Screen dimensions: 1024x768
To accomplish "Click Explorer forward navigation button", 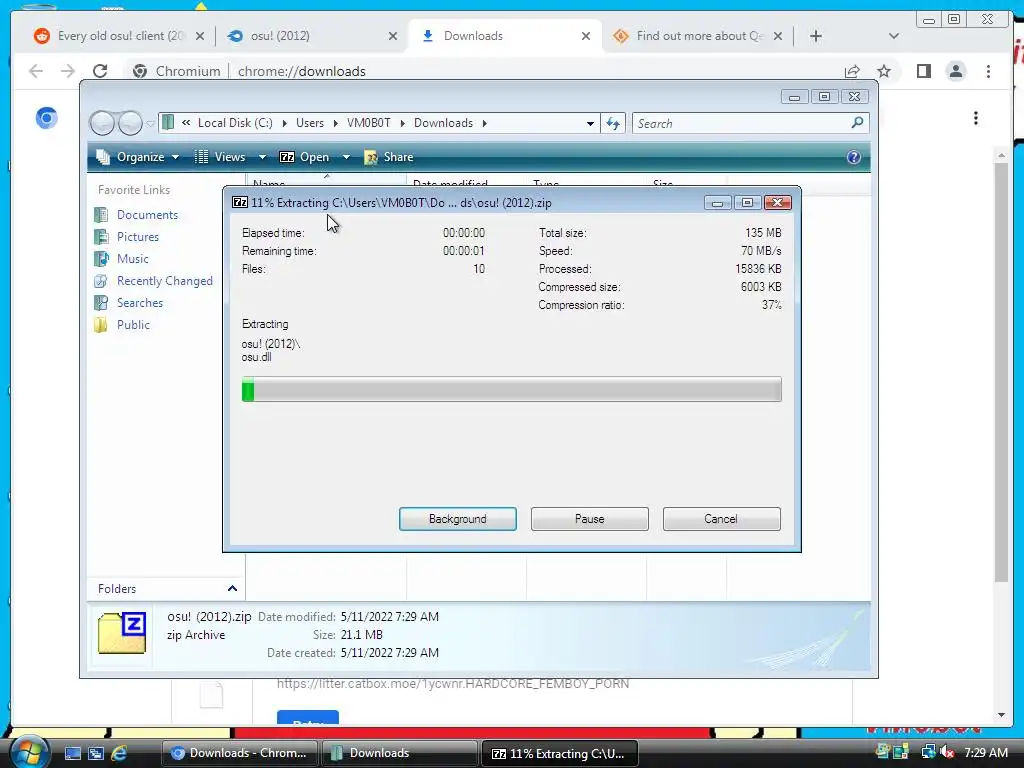I will coord(130,123).
